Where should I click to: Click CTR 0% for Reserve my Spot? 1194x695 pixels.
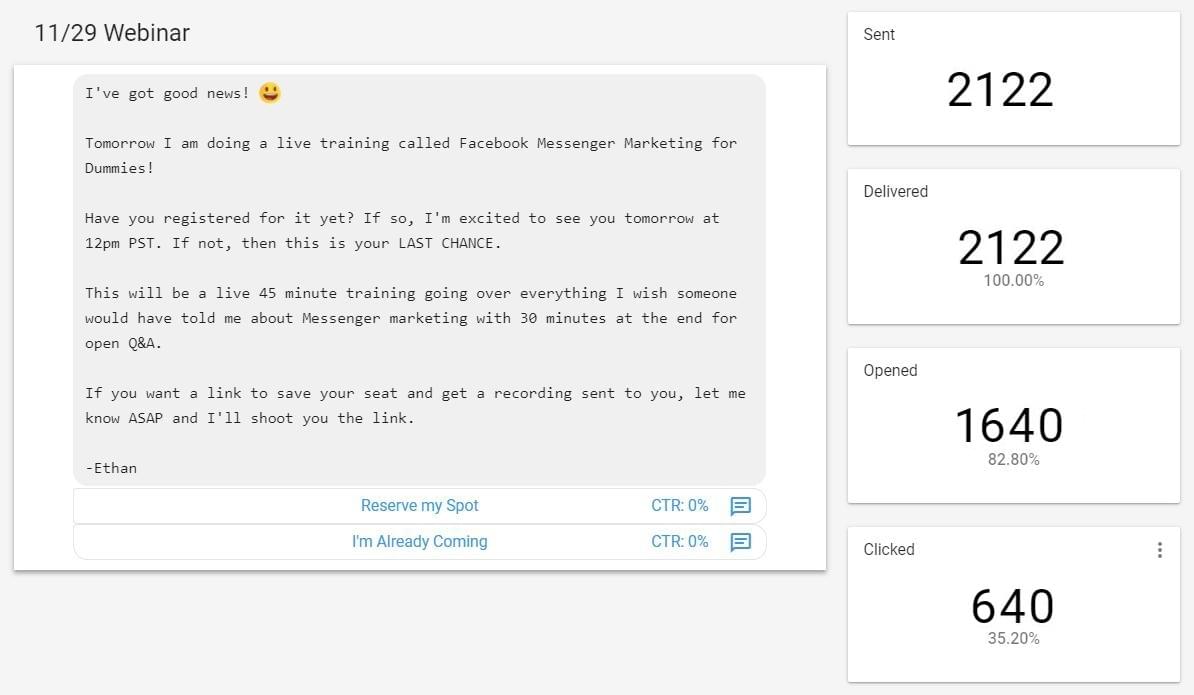click(x=679, y=506)
